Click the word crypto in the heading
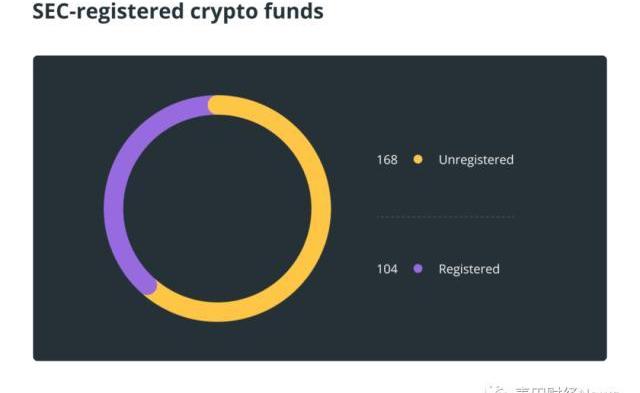Screen dimensions: 640x393 (224, 11)
